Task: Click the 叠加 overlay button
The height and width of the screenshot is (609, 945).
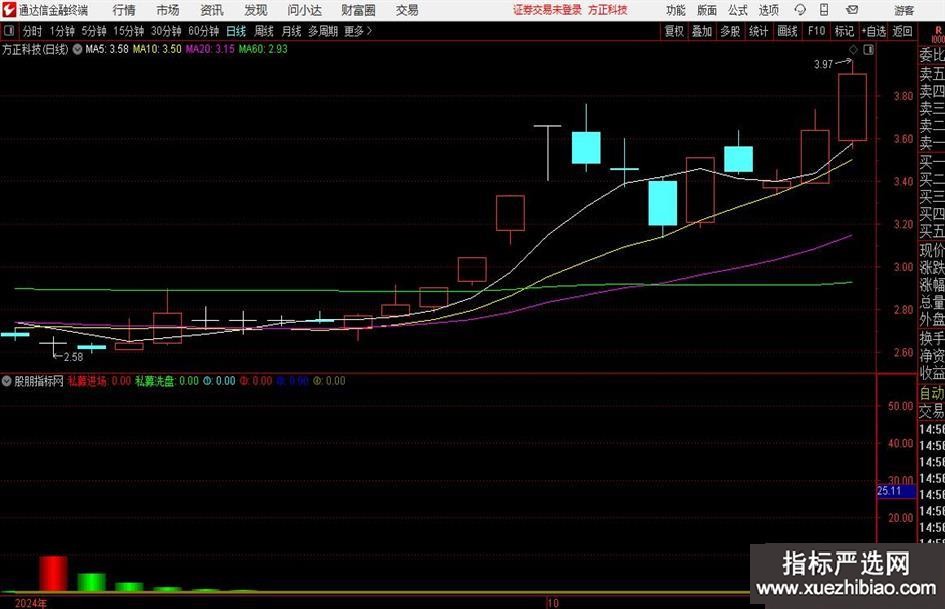Action: coord(702,31)
